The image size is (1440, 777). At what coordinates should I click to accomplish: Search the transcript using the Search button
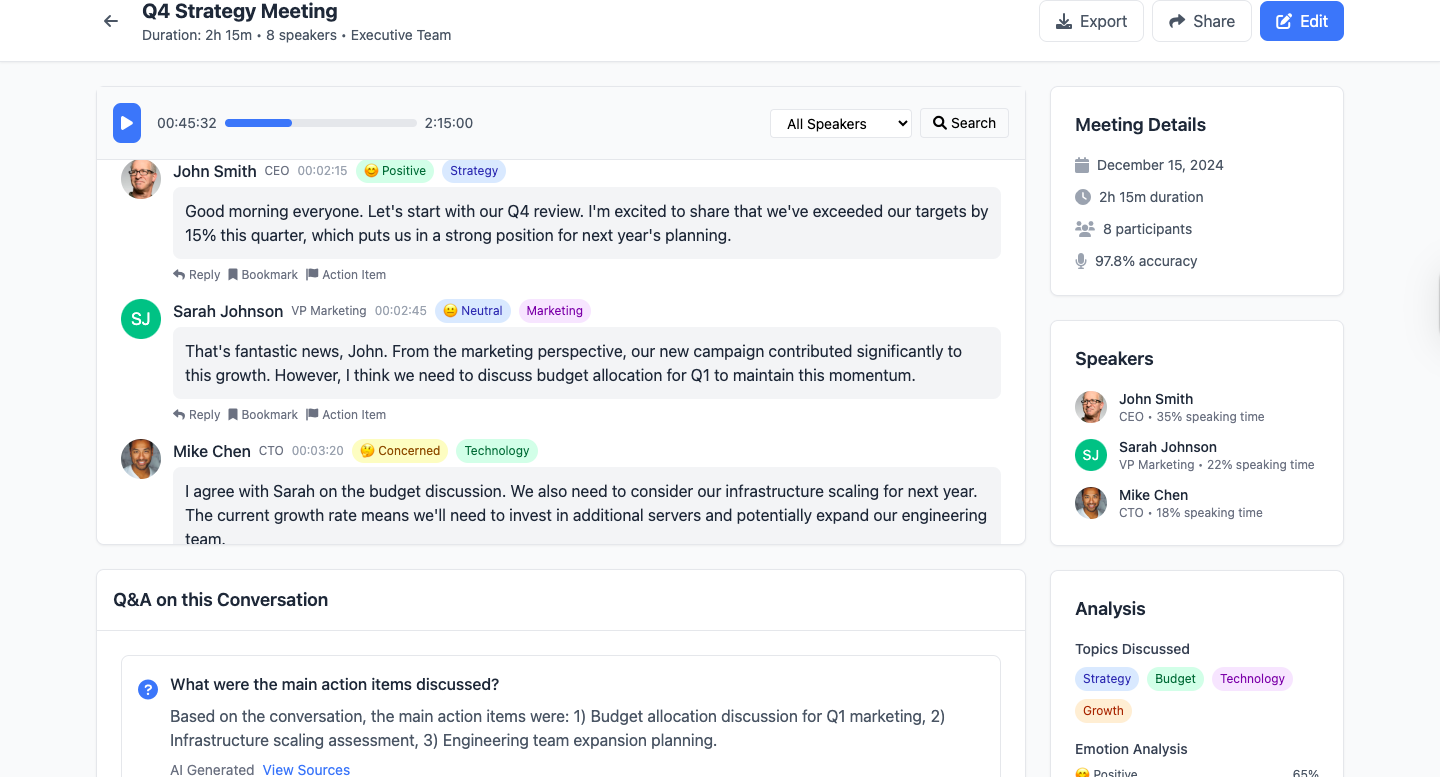tap(964, 123)
